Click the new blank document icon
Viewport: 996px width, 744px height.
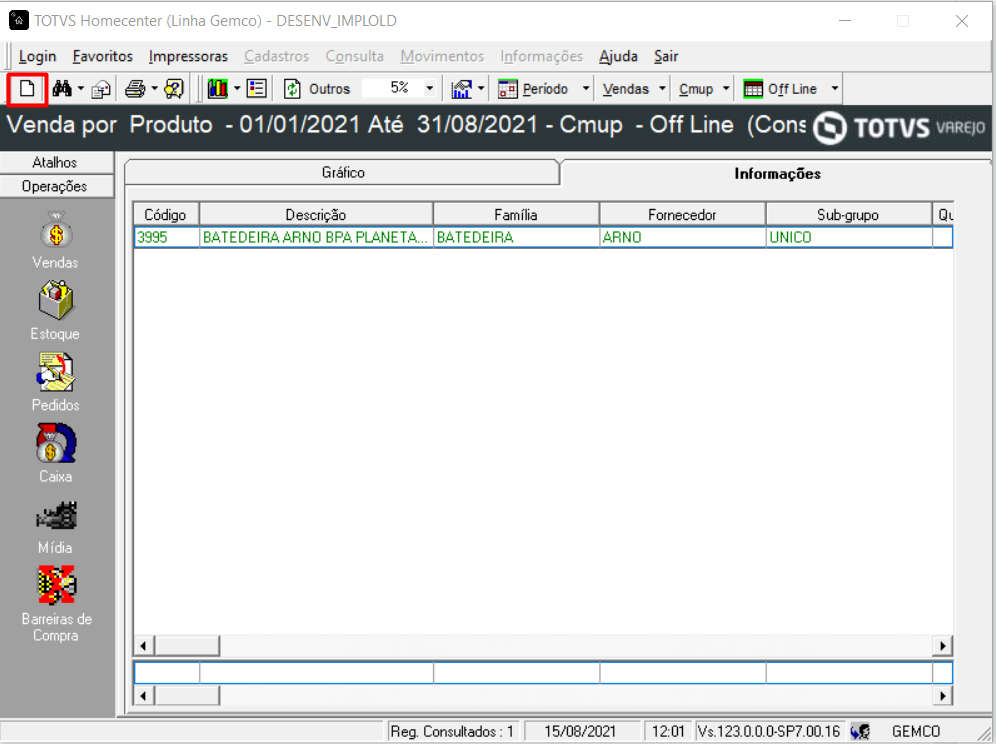tap(27, 89)
